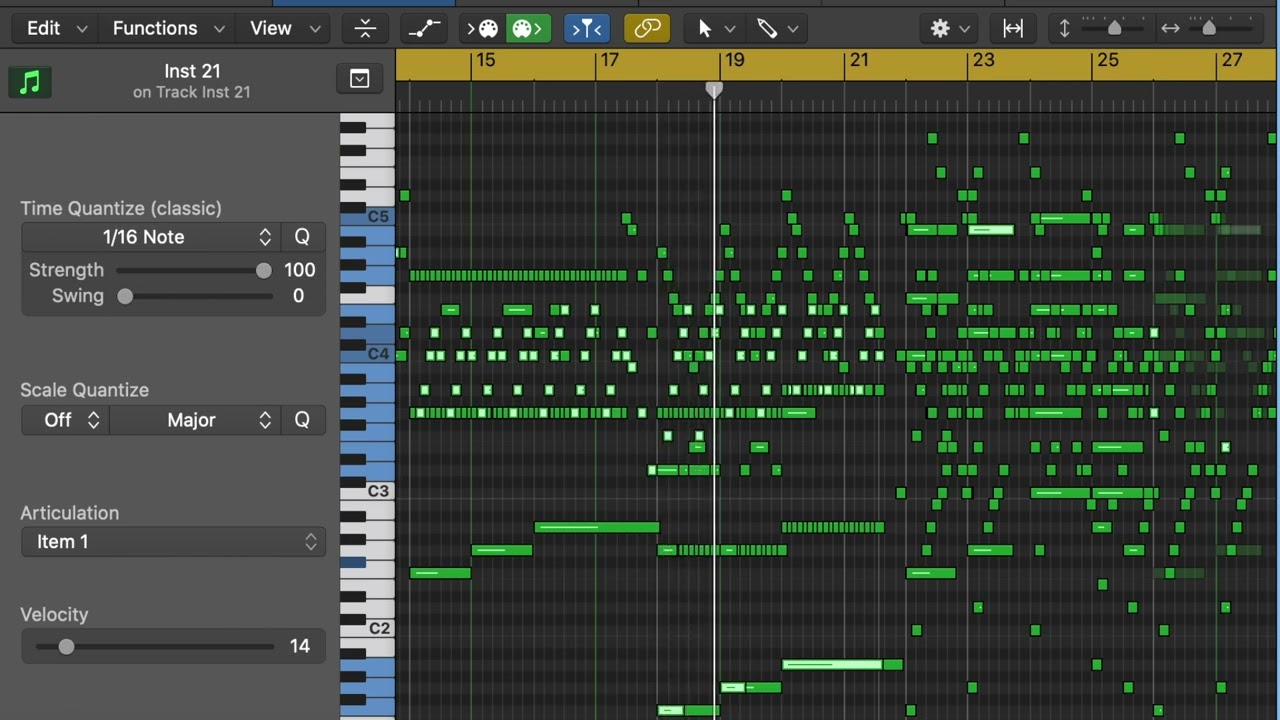Open the 1/16 Note quantize dropdown
The width and height of the screenshot is (1280, 720).
pyautogui.click(x=150, y=237)
